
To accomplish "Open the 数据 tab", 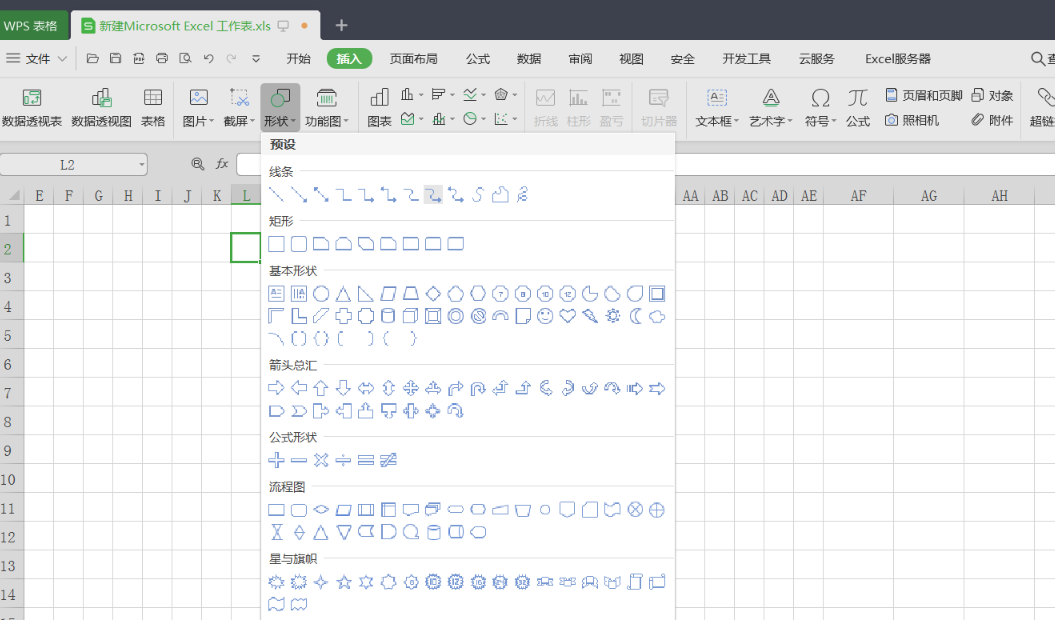I will 529,59.
